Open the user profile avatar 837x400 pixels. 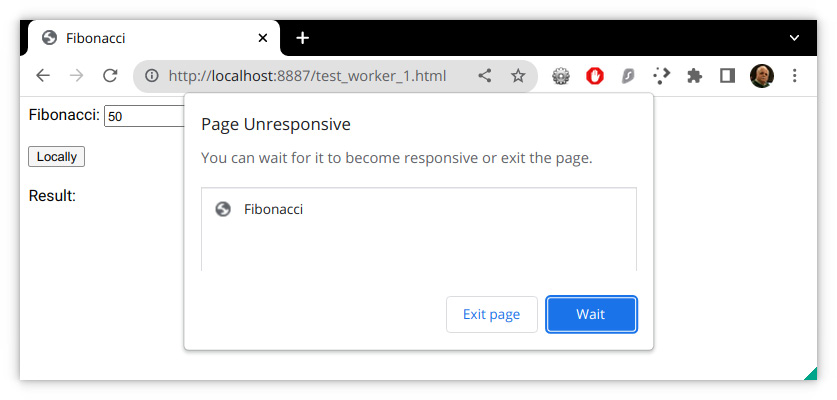click(x=762, y=76)
